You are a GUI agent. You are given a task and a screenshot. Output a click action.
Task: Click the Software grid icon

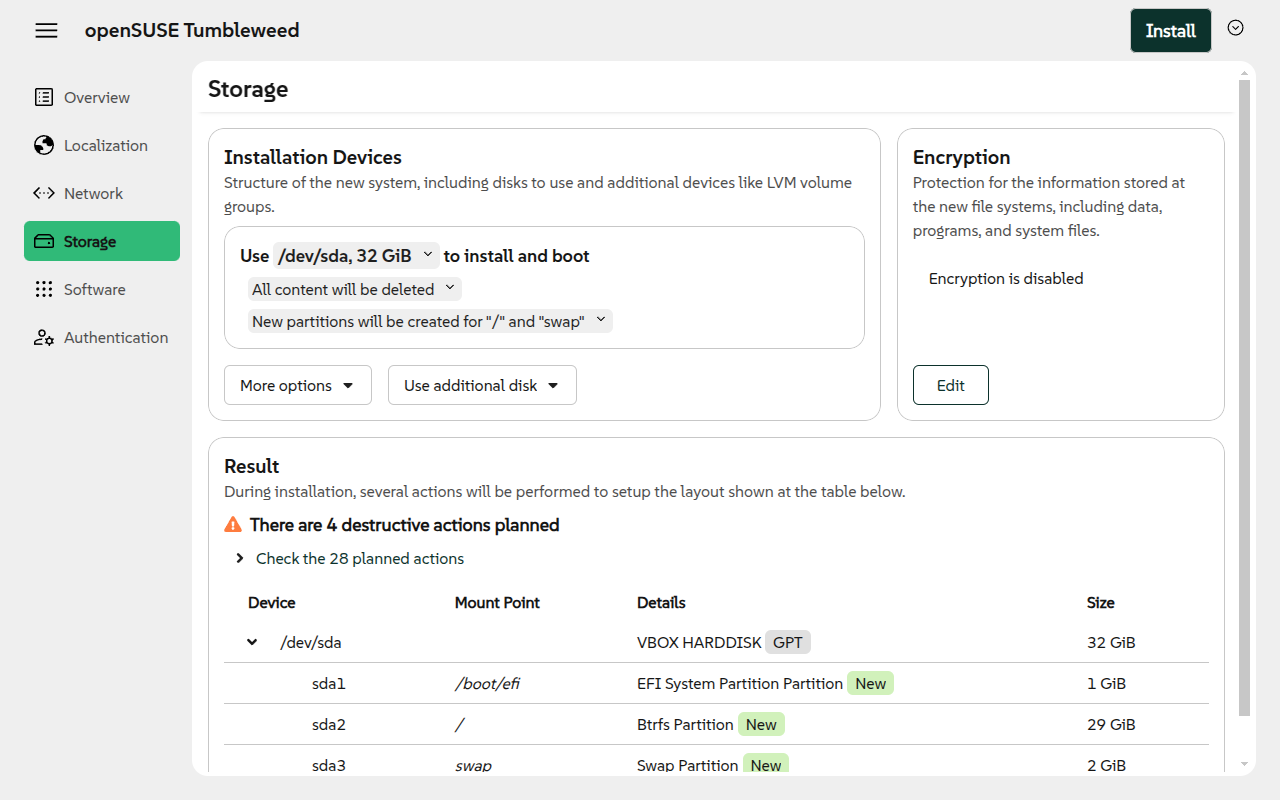44,289
